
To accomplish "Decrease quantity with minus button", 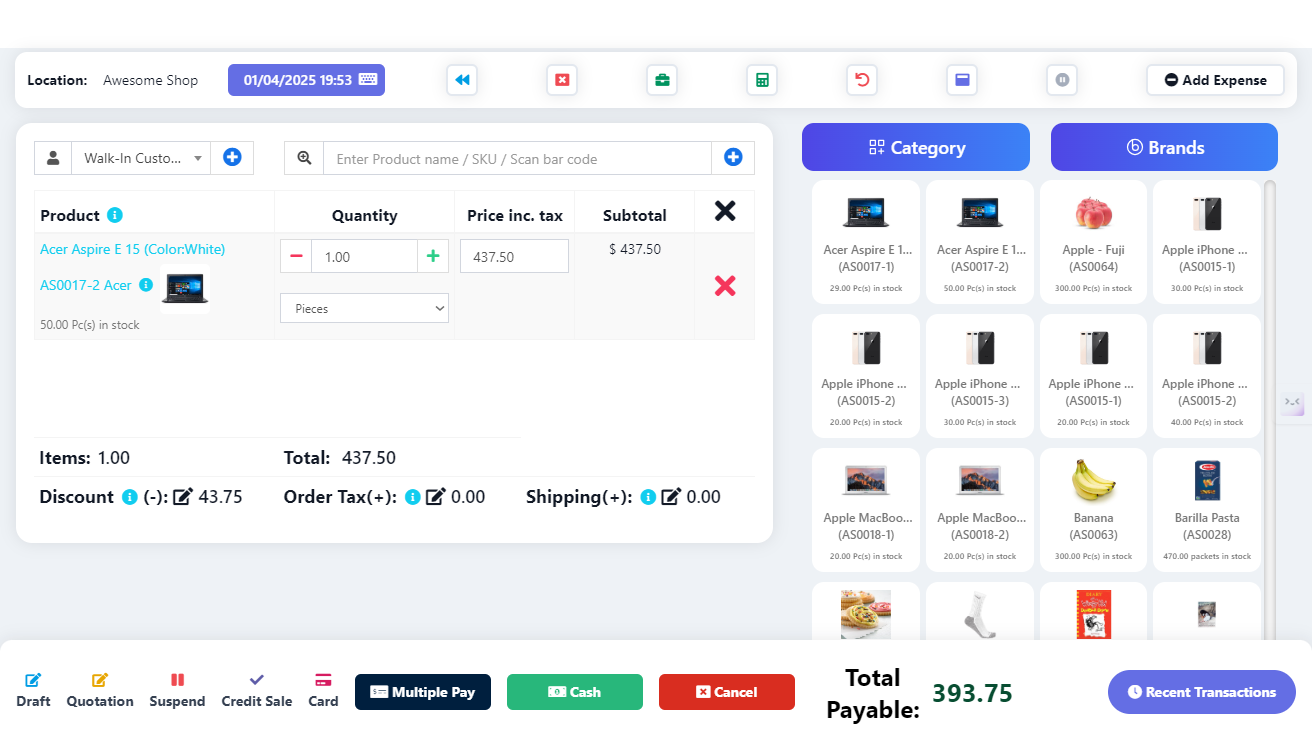I will (296, 256).
